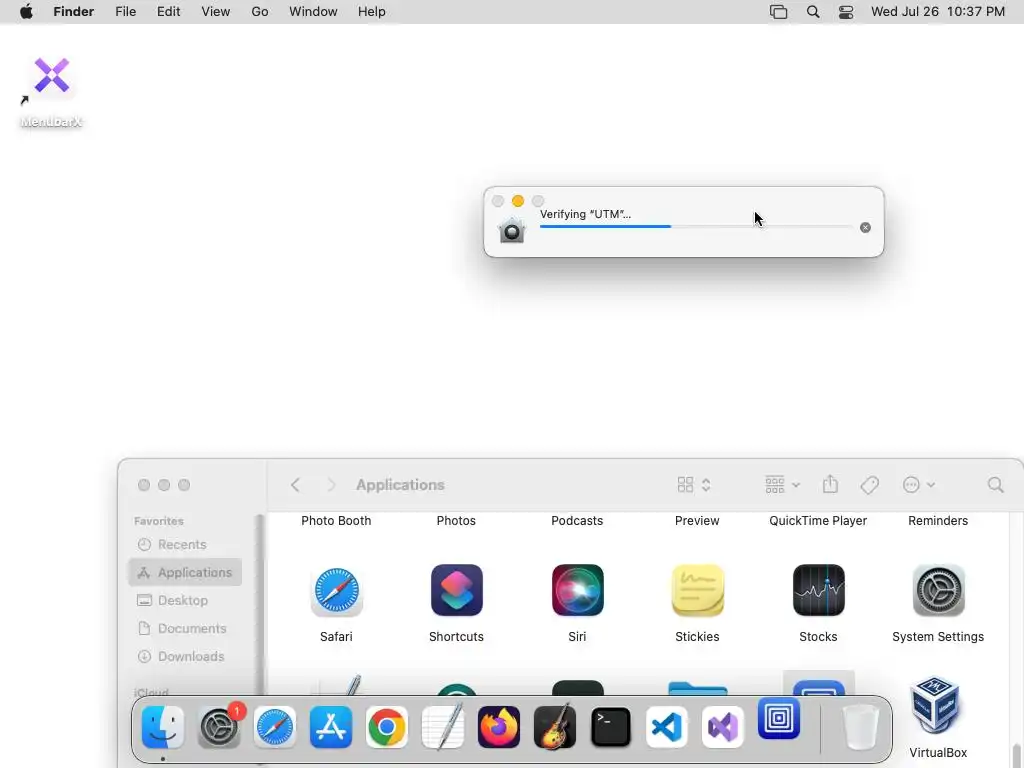This screenshot has height=768, width=1024.
Task: Click the QuickTime Player label
Action: click(818, 520)
